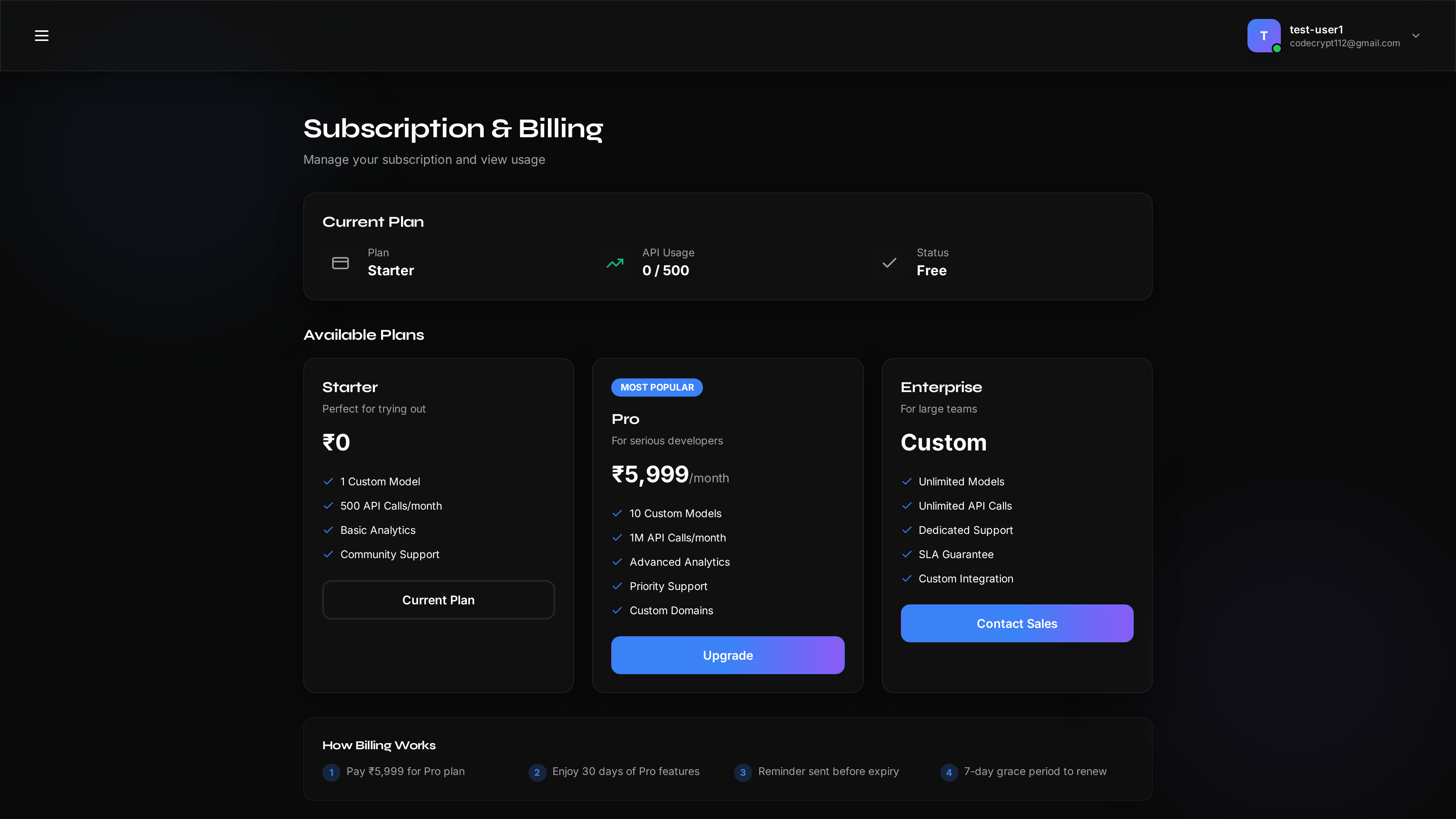Image resolution: width=1456 pixels, height=819 pixels.
Task: Click the step 2 billing circle
Action: pos(537,772)
